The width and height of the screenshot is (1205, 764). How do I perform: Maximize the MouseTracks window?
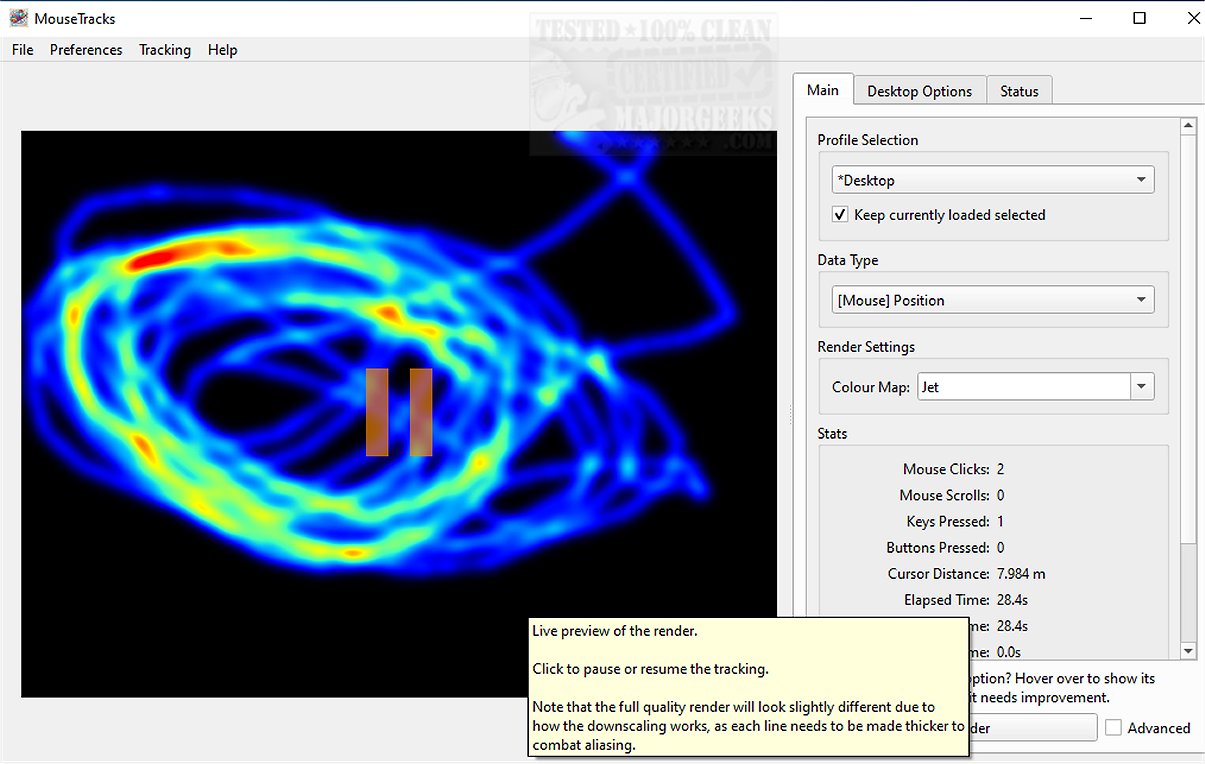coord(1139,18)
